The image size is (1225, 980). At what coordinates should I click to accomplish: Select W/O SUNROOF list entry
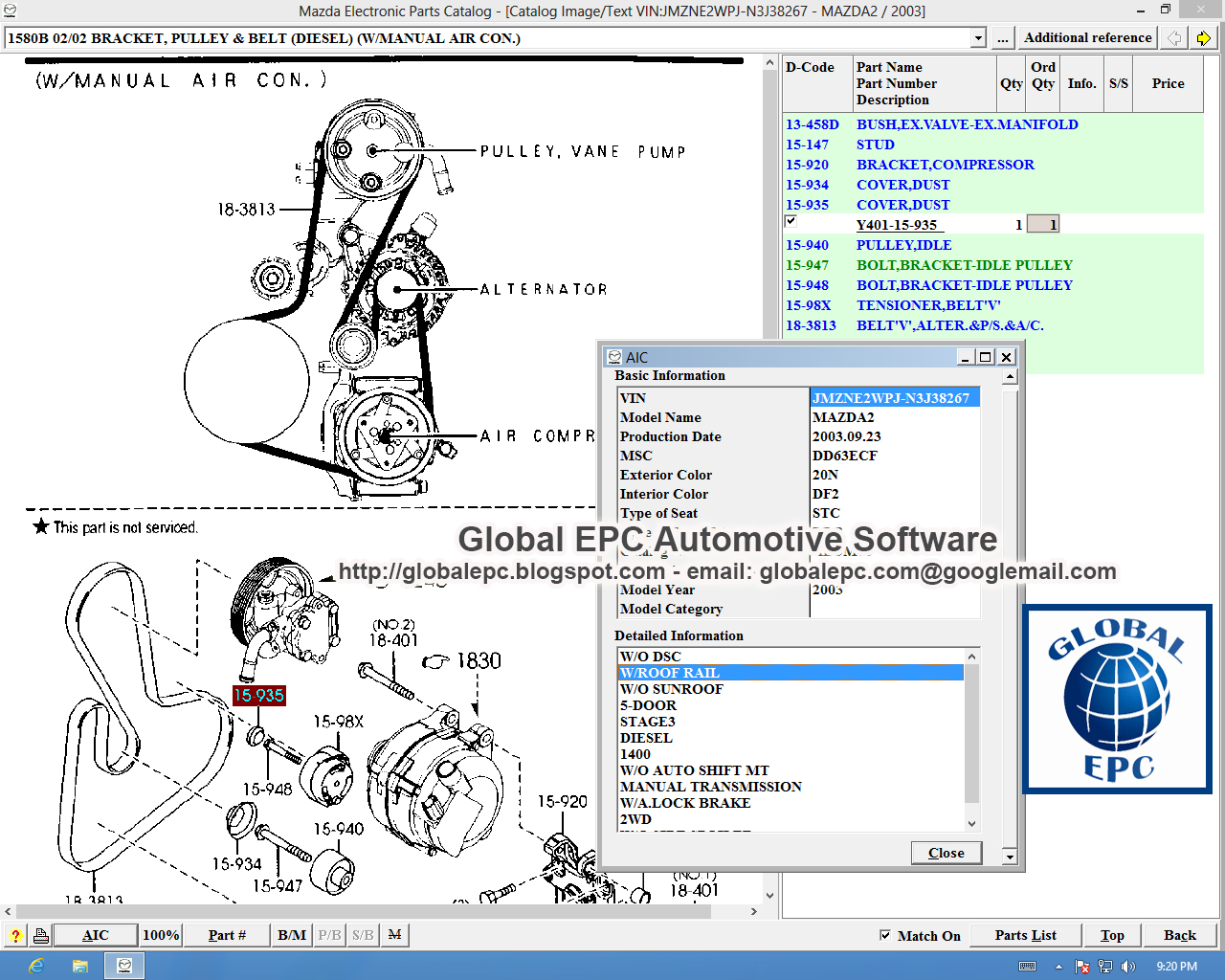point(791,689)
